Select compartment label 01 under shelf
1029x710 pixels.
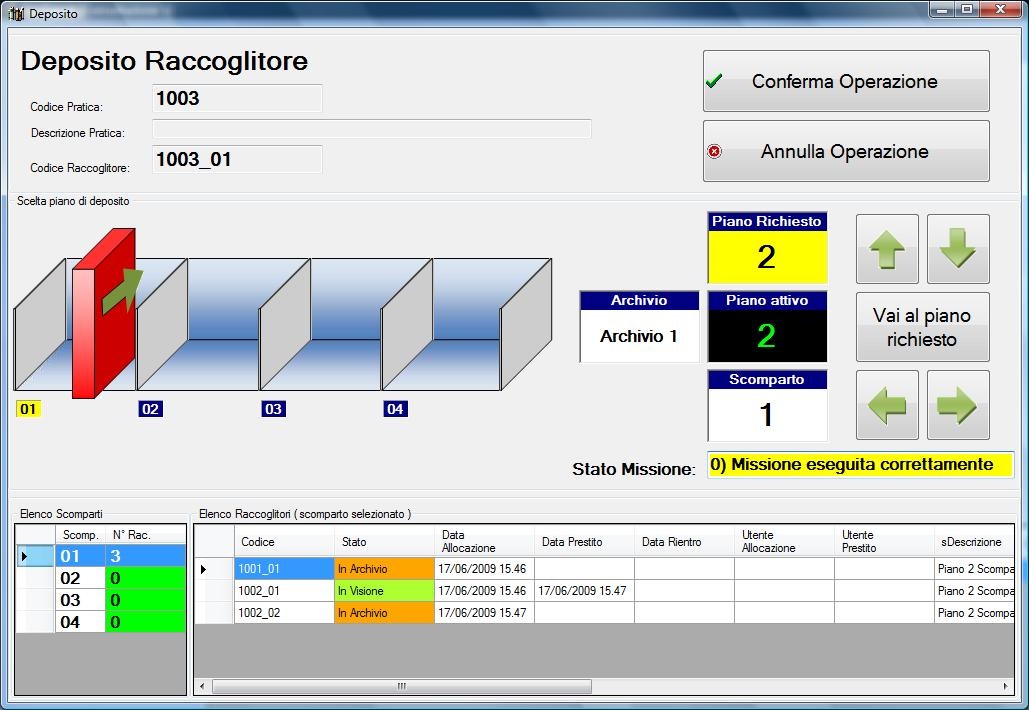[x=28, y=409]
